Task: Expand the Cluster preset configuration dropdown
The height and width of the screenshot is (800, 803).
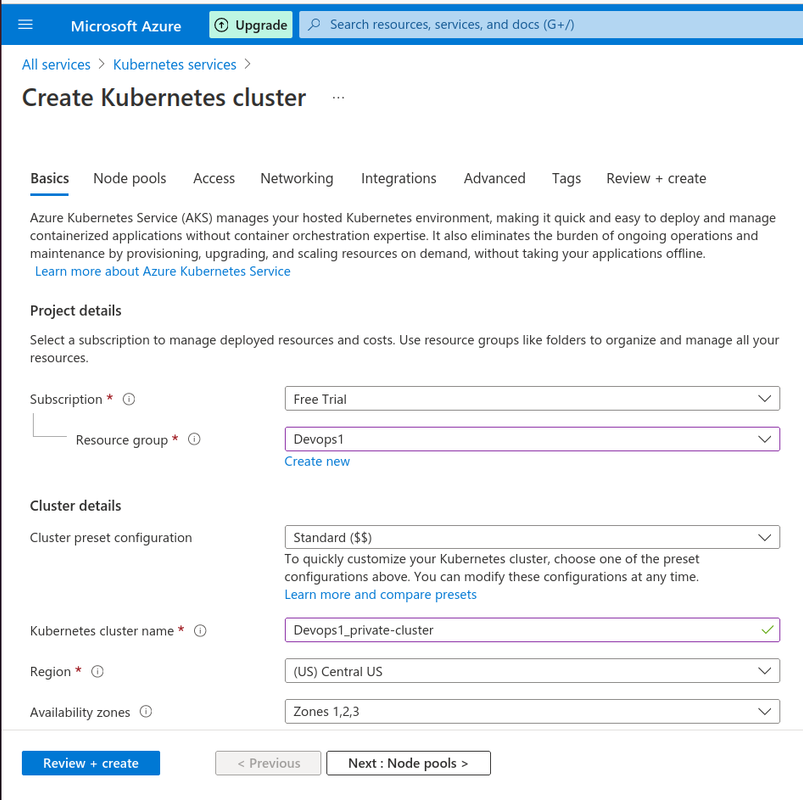Action: [532, 537]
